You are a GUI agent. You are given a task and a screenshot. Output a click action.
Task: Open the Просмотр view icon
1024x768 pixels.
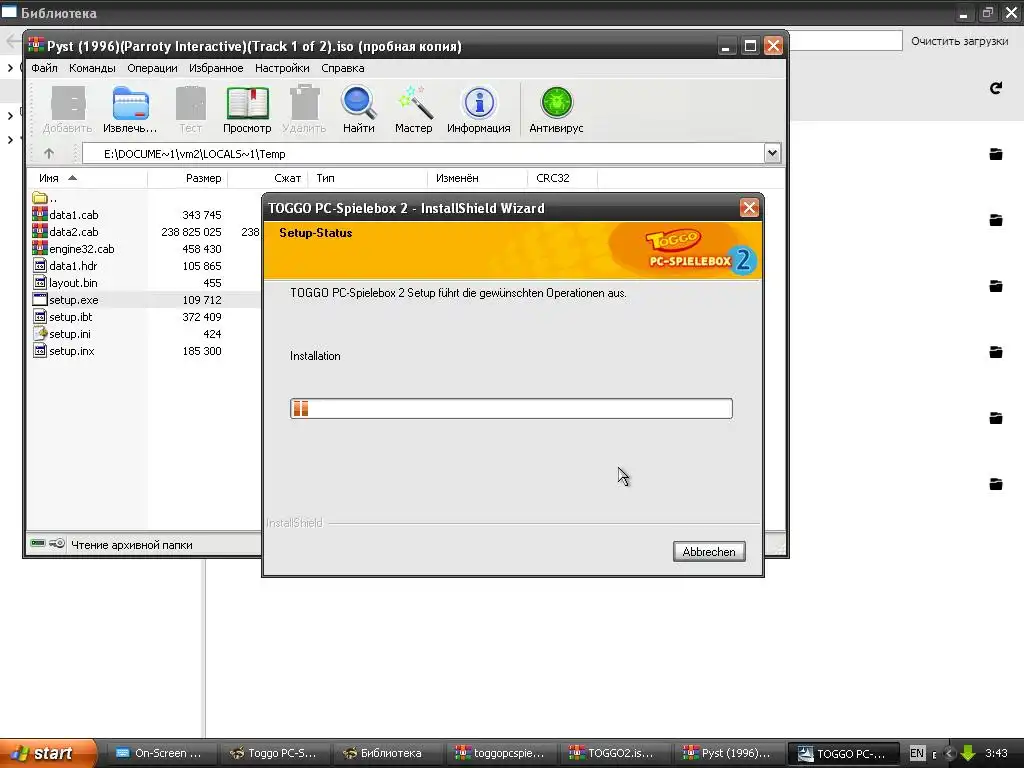tap(247, 110)
